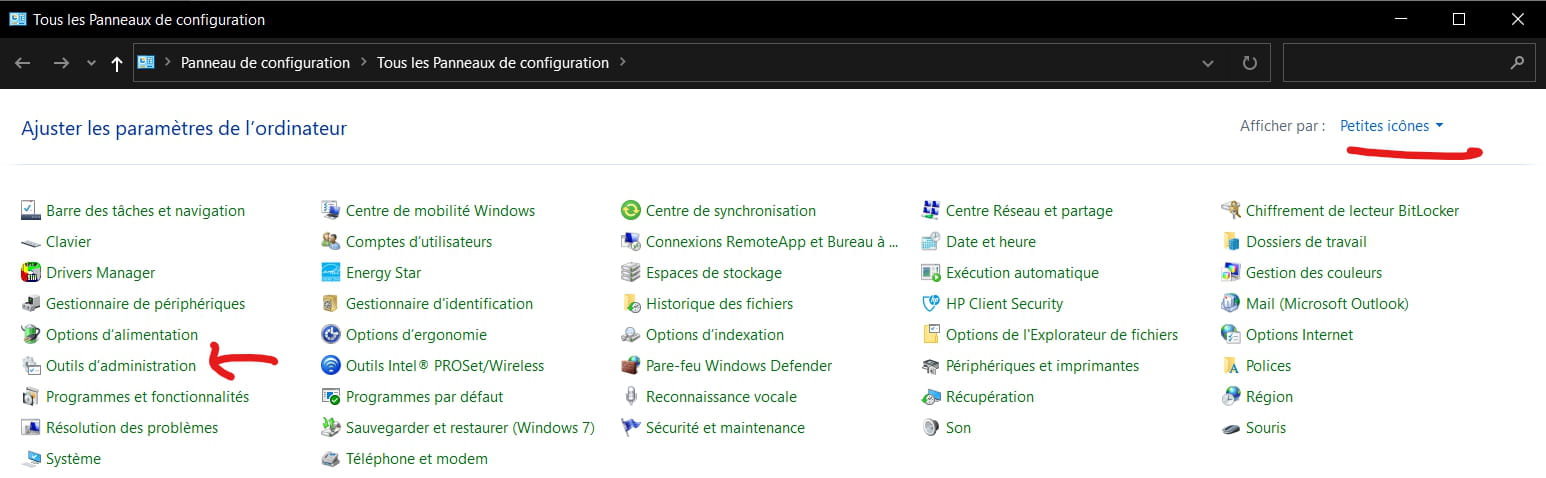
Task: Open the Drivers Manager icon
Action: coord(30,273)
